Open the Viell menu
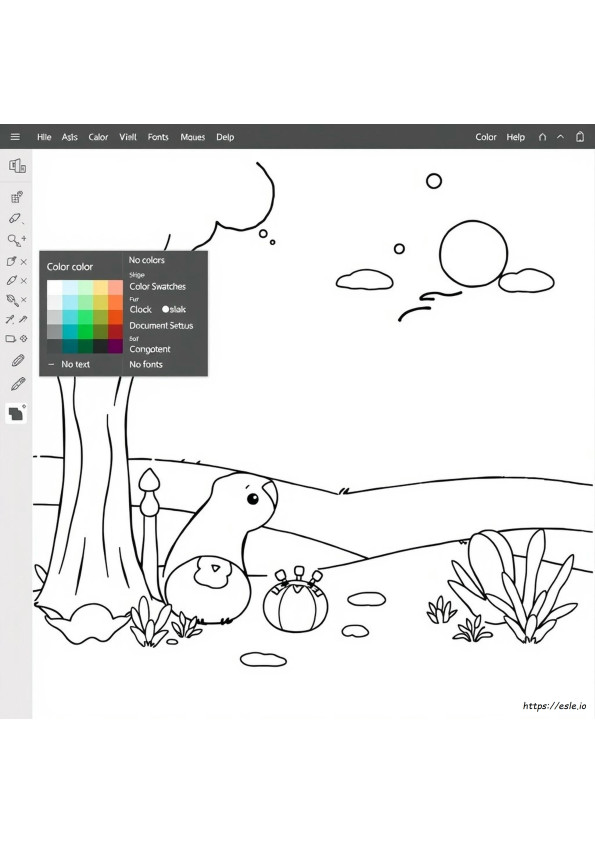Screen dimensions: 595x842 pos(128,137)
